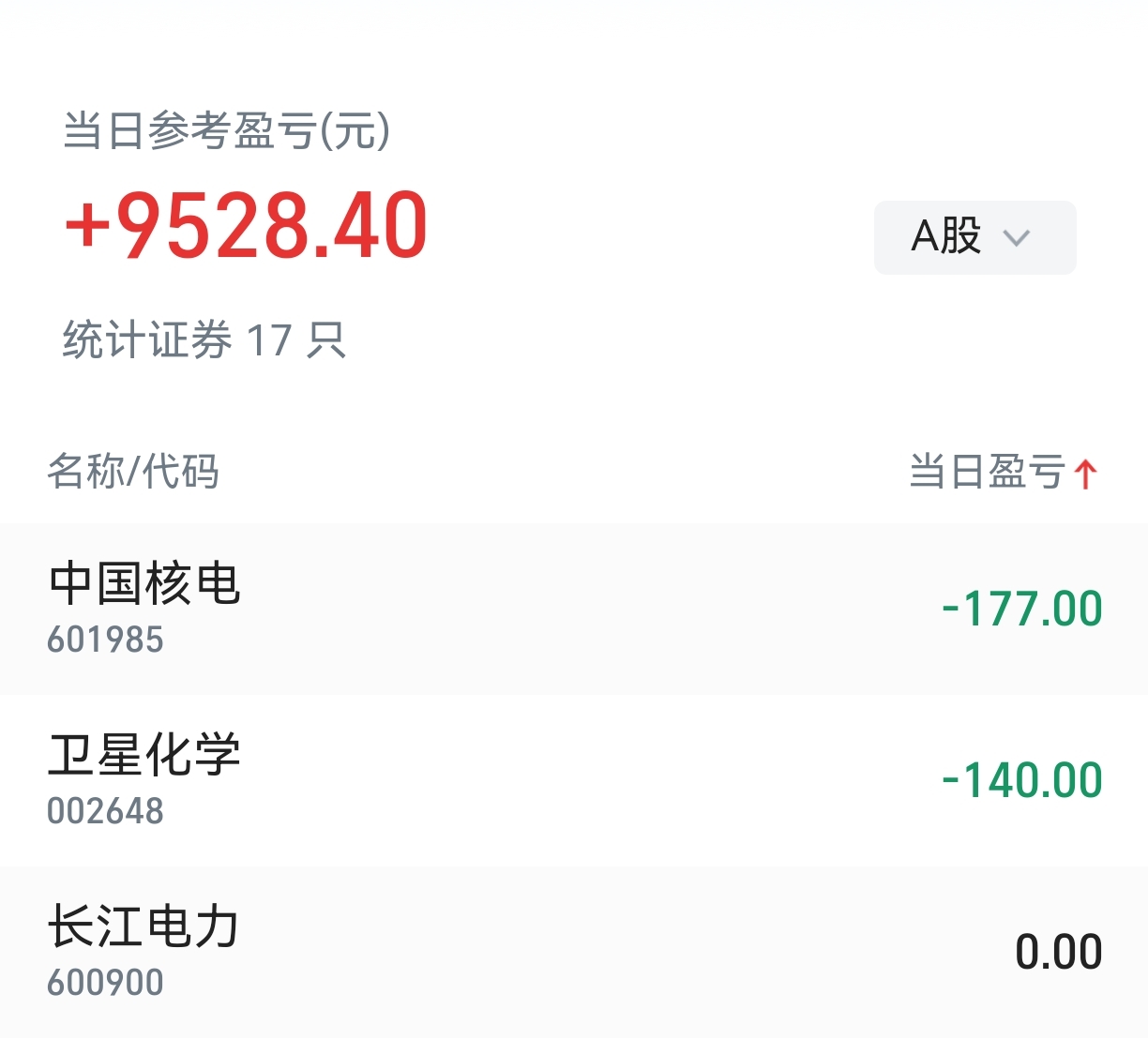This screenshot has width=1148, height=1039.
Task: Click the securities count number 17
Action: coord(269,339)
